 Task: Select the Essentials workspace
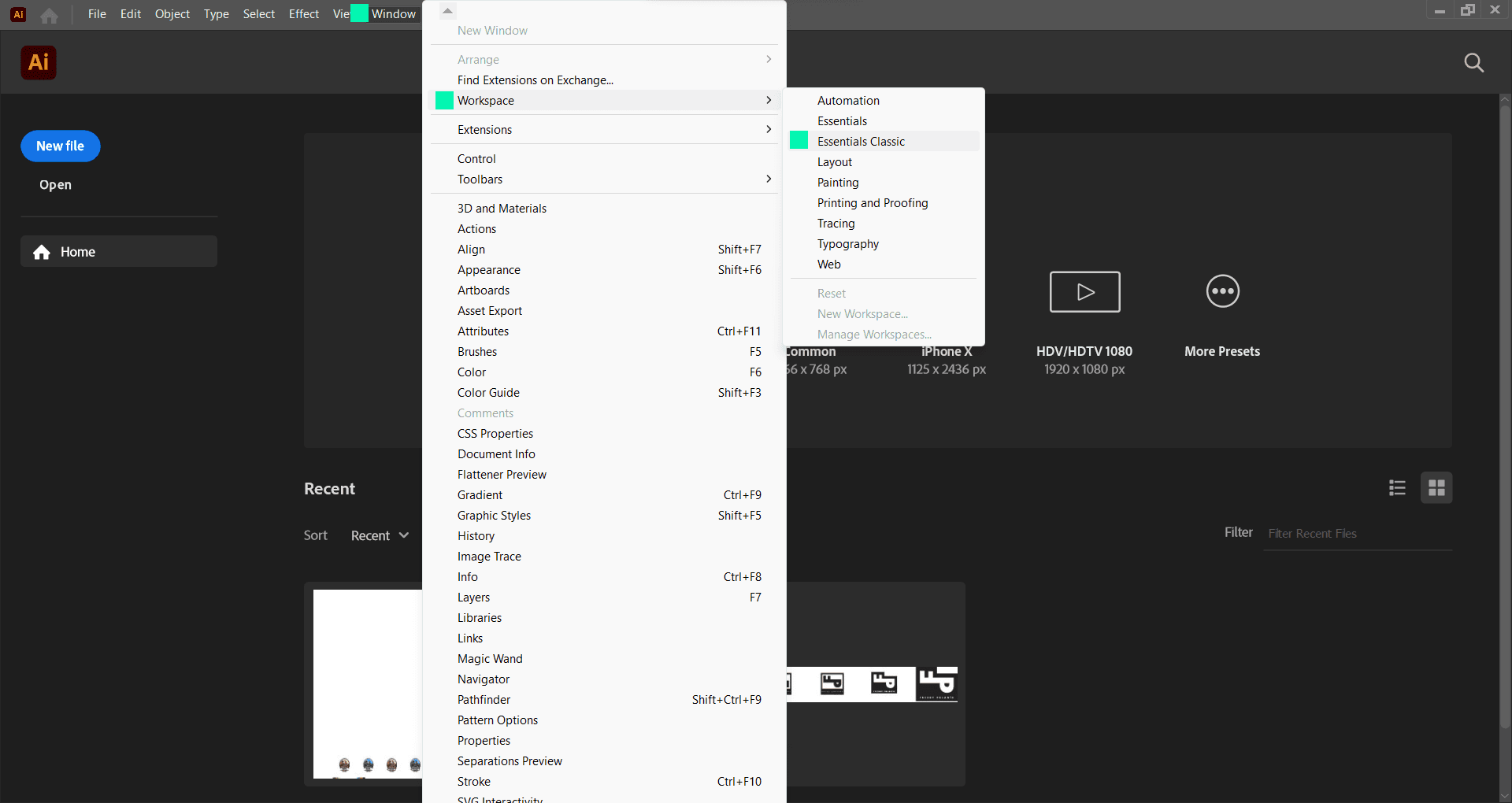pos(883,120)
